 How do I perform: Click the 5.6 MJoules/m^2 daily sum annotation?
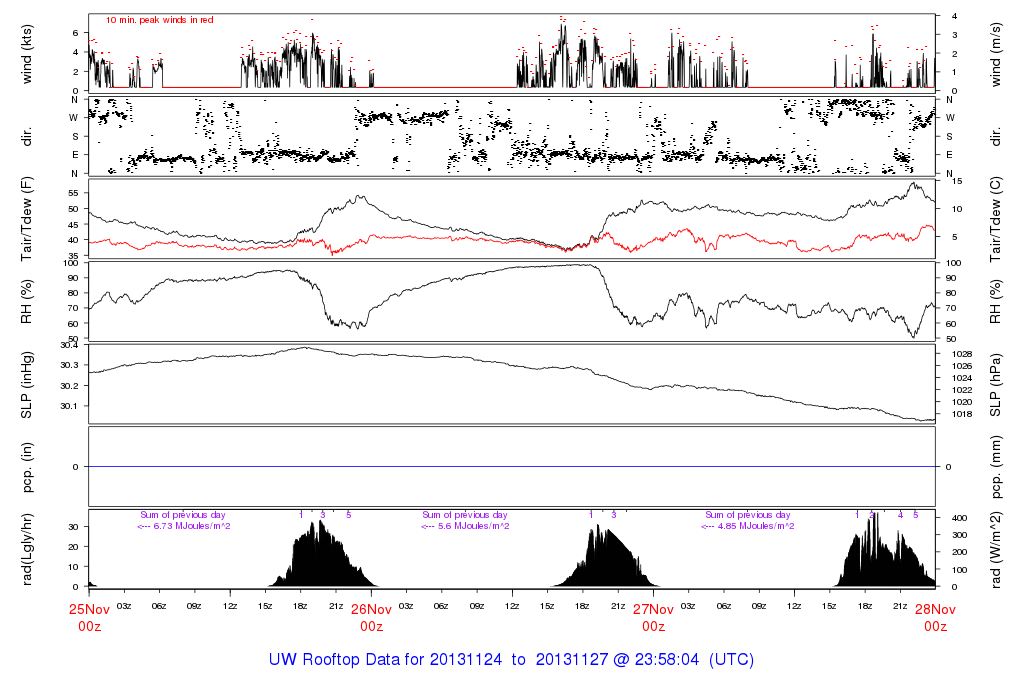pos(465,526)
